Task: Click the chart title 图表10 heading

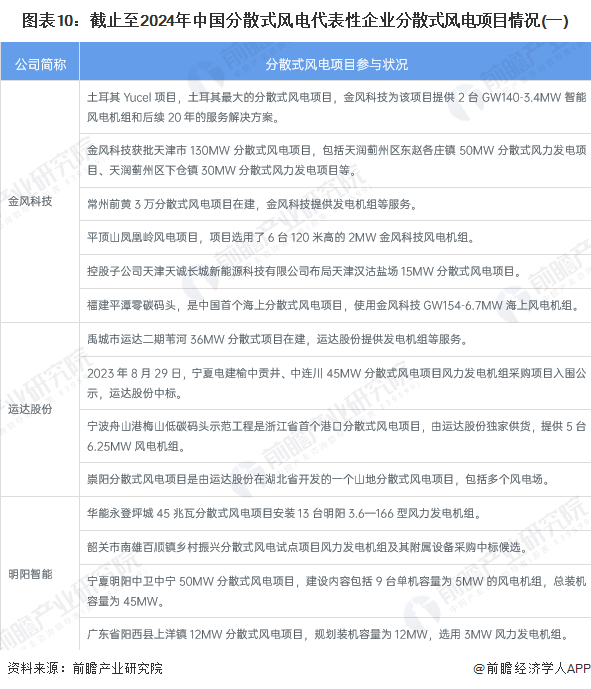Action: [x=295, y=21]
